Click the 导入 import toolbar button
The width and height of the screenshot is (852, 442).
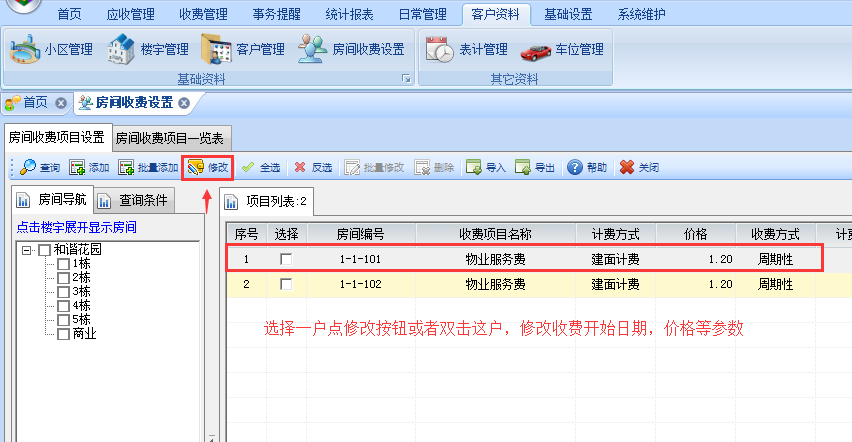pyautogui.click(x=486, y=167)
